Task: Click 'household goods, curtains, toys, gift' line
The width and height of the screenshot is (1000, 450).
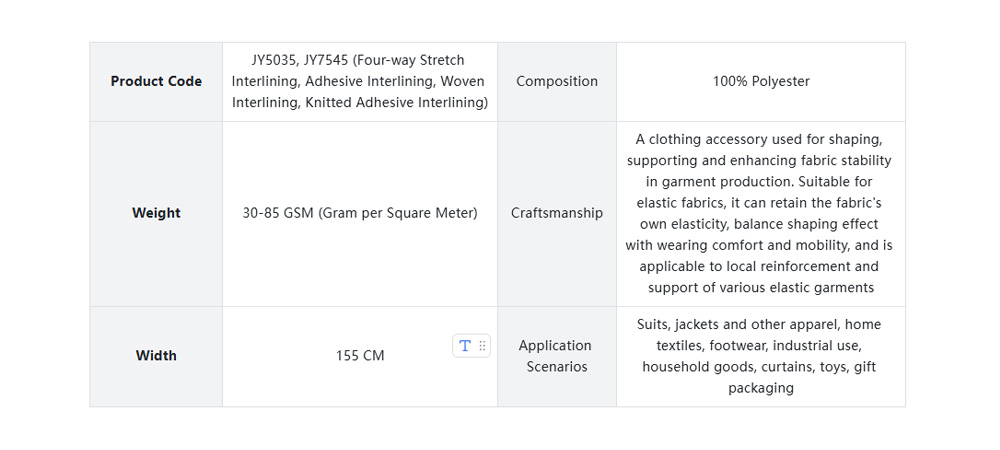Action: 760,367
